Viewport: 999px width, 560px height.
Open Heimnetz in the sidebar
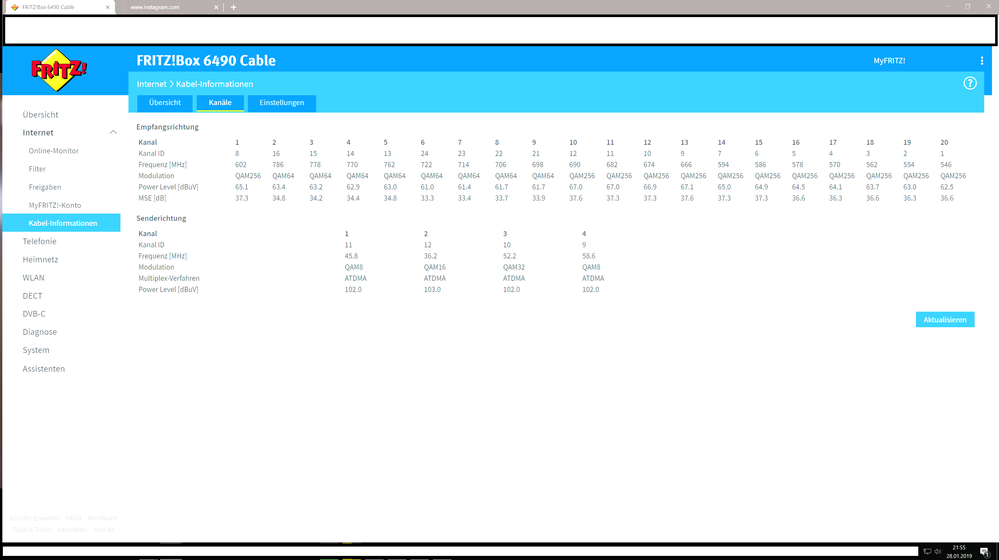click(x=40, y=259)
